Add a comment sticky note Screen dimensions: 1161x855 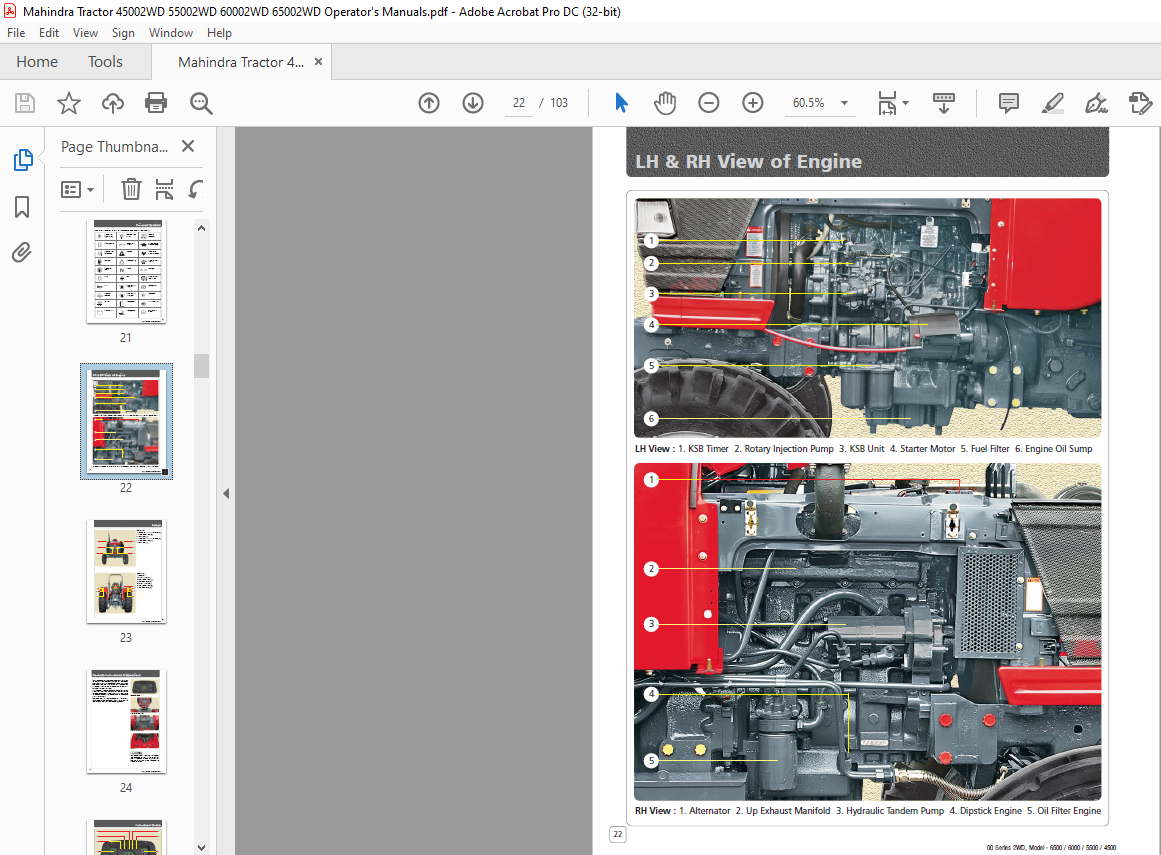pyautogui.click(x=1008, y=103)
